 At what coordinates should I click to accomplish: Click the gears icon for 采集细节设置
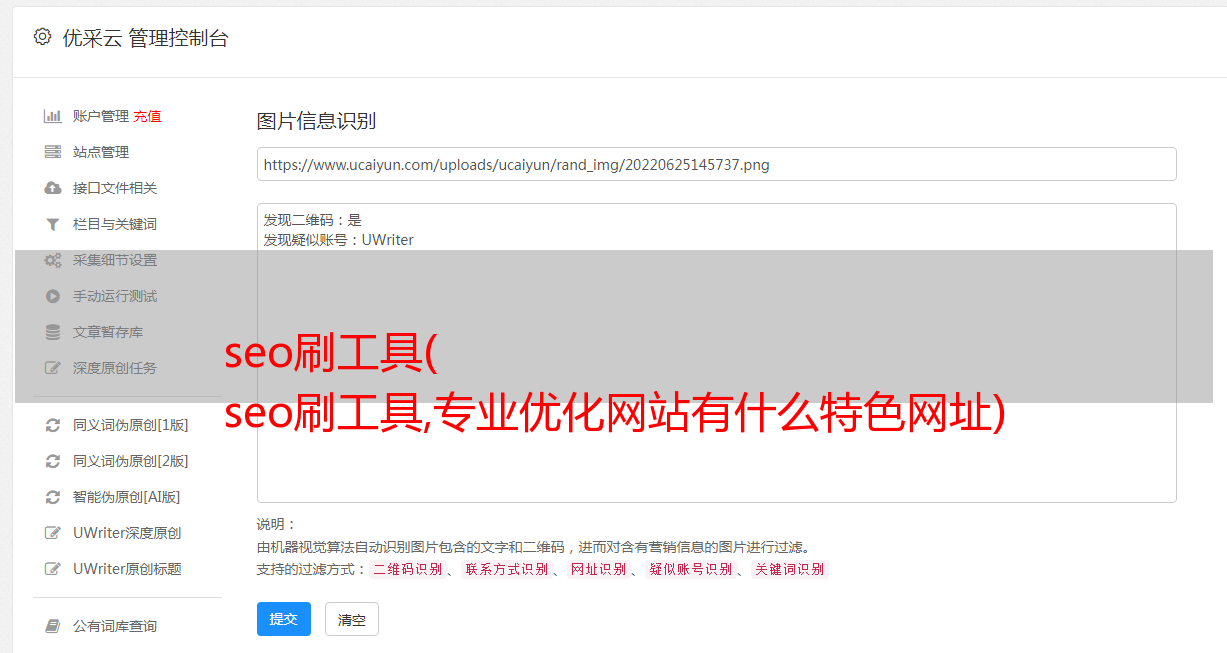coord(53,260)
